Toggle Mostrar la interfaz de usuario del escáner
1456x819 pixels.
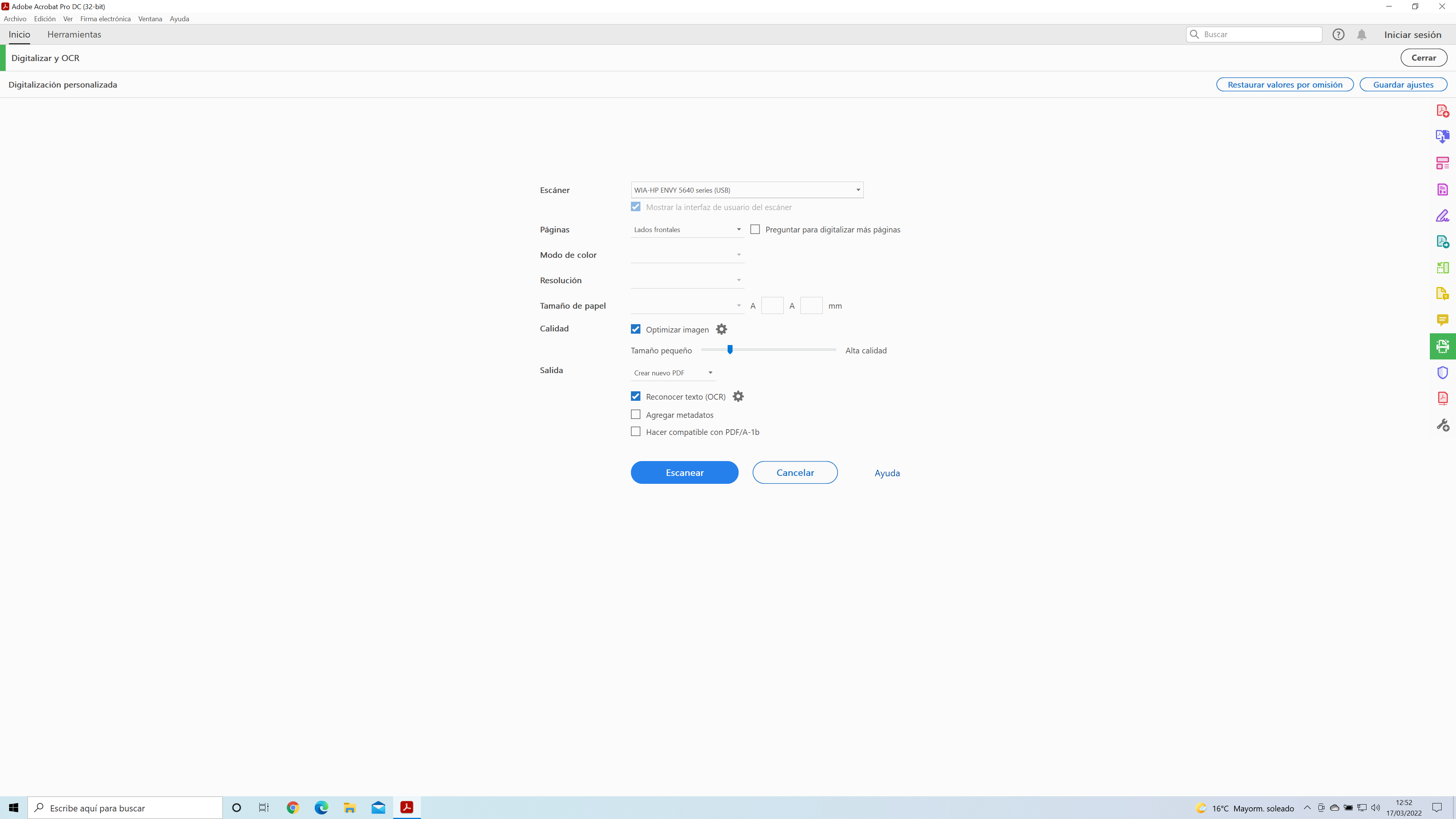(x=636, y=207)
